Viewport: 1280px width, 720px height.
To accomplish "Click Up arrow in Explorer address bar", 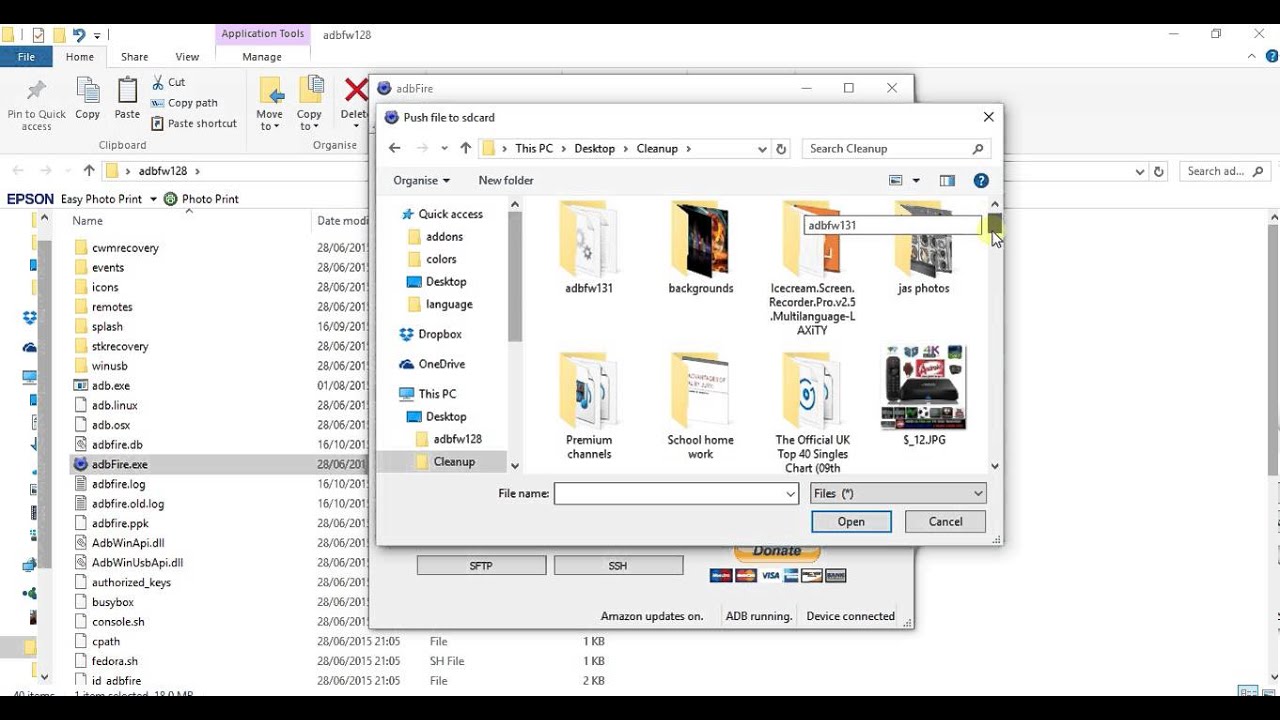I will pyautogui.click(x=89, y=171).
